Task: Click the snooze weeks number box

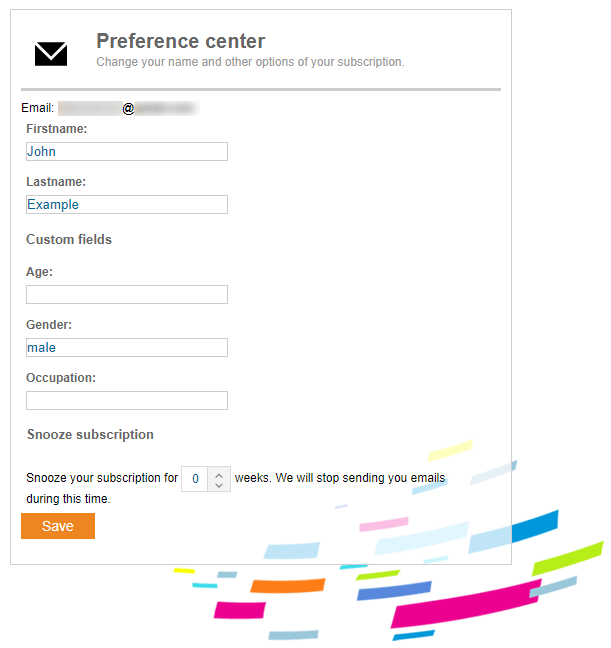Action: 195,479
